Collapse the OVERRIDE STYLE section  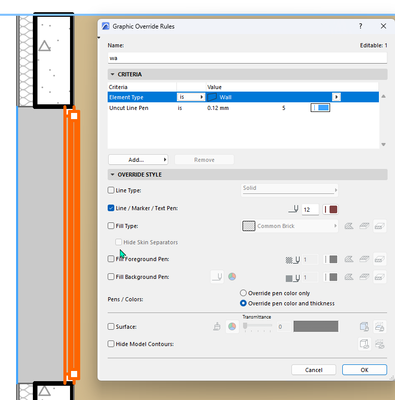[112, 175]
